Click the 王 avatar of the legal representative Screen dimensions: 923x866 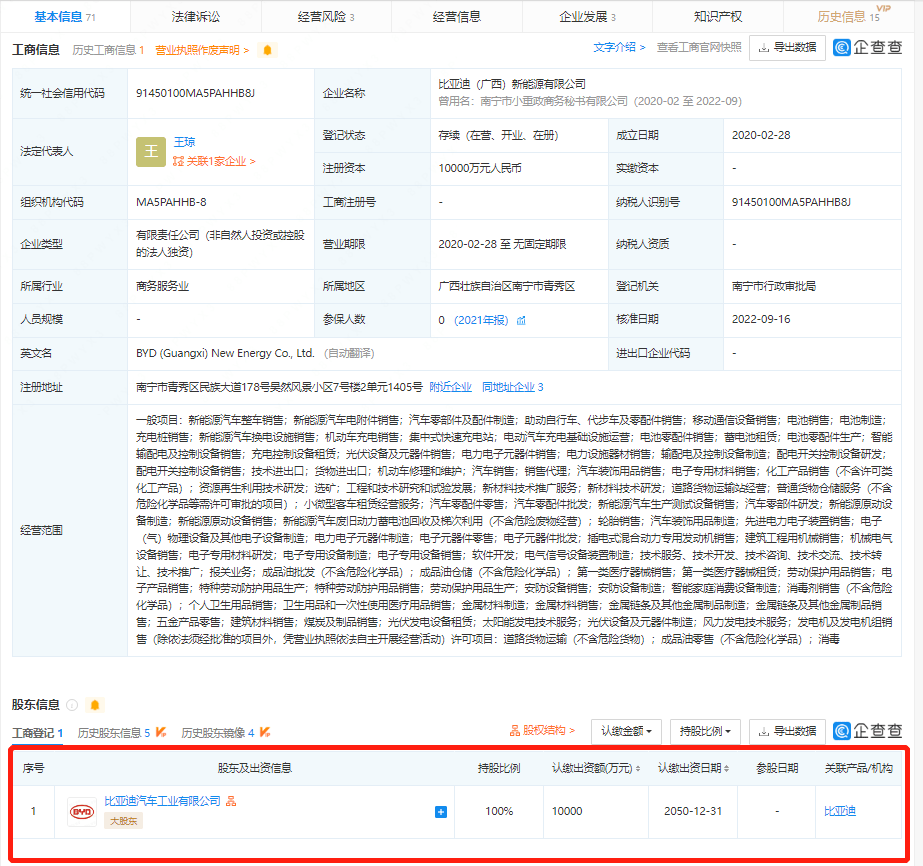point(151,152)
